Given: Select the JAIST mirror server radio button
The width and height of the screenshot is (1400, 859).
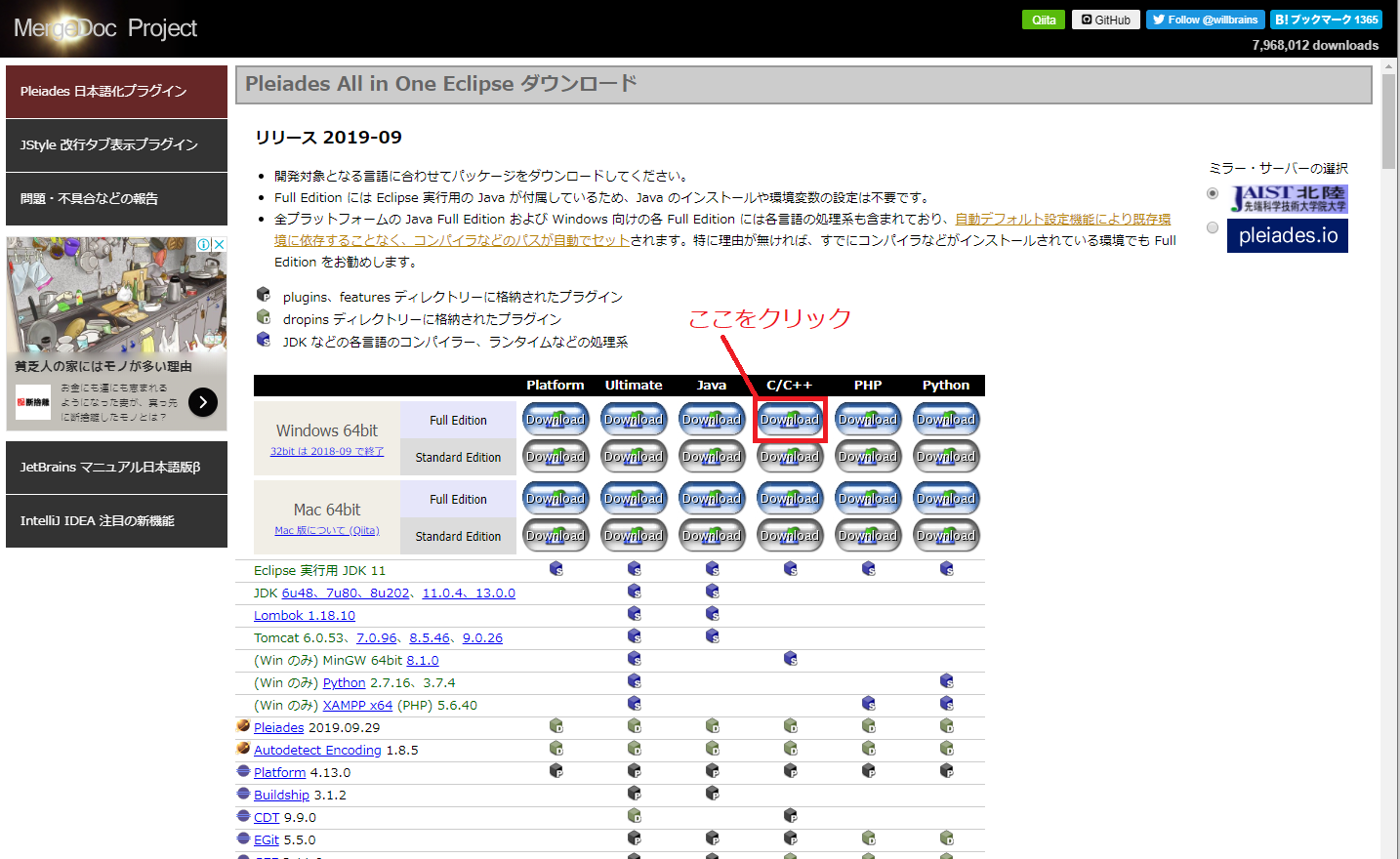Looking at the screenshot, I should (x=1213, y=193).
